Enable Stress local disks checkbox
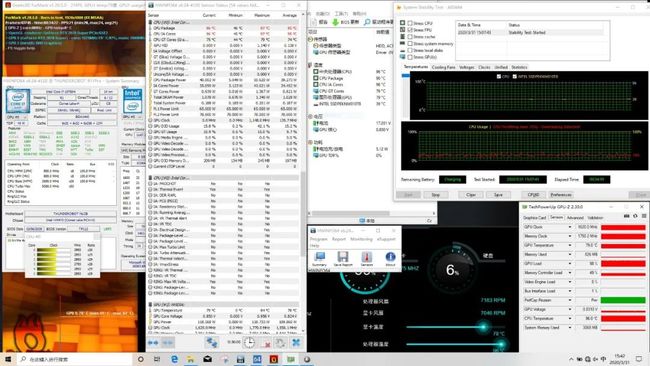 pos(410,50)
